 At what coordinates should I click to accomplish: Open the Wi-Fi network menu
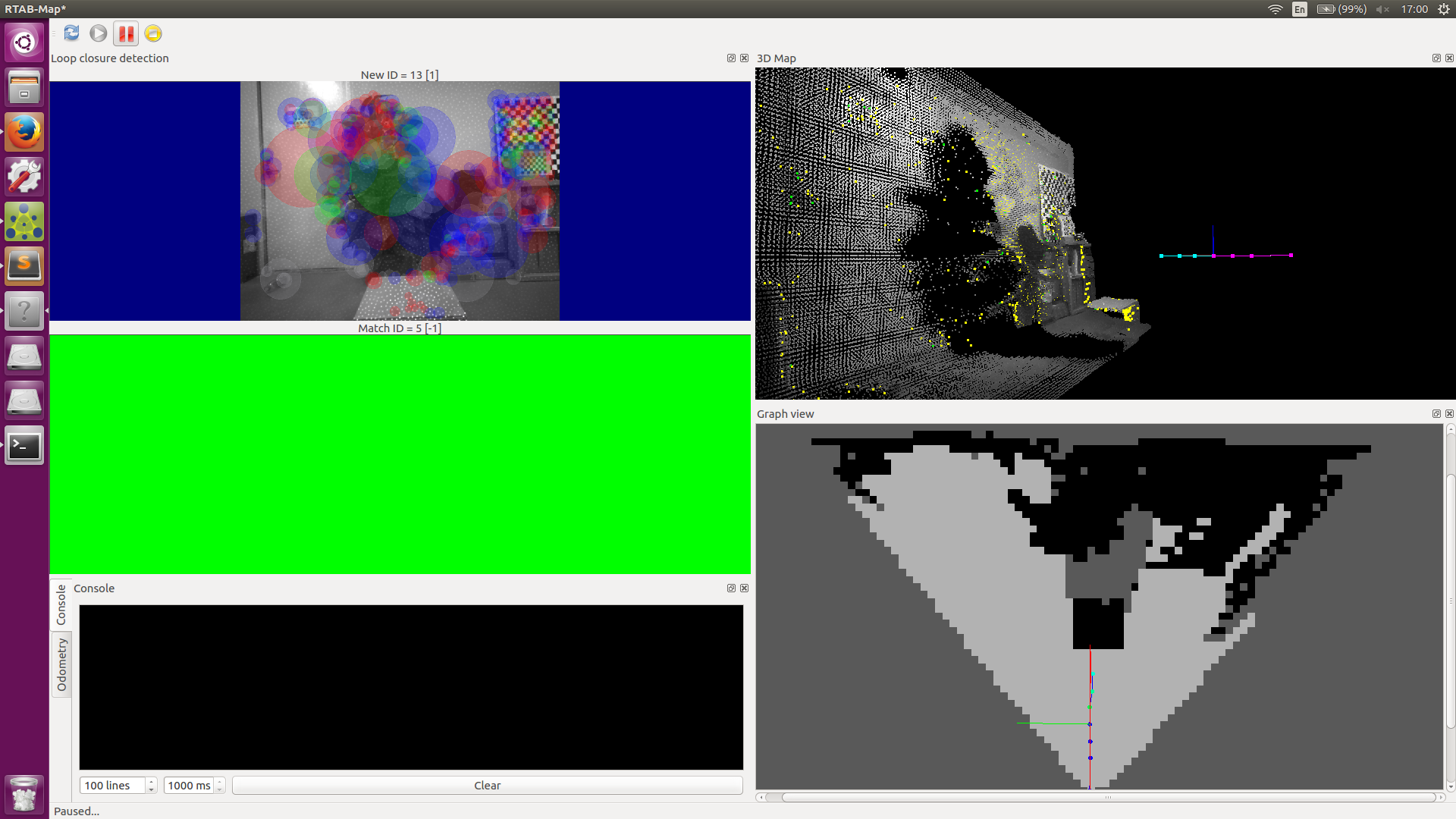(1275, 9)
